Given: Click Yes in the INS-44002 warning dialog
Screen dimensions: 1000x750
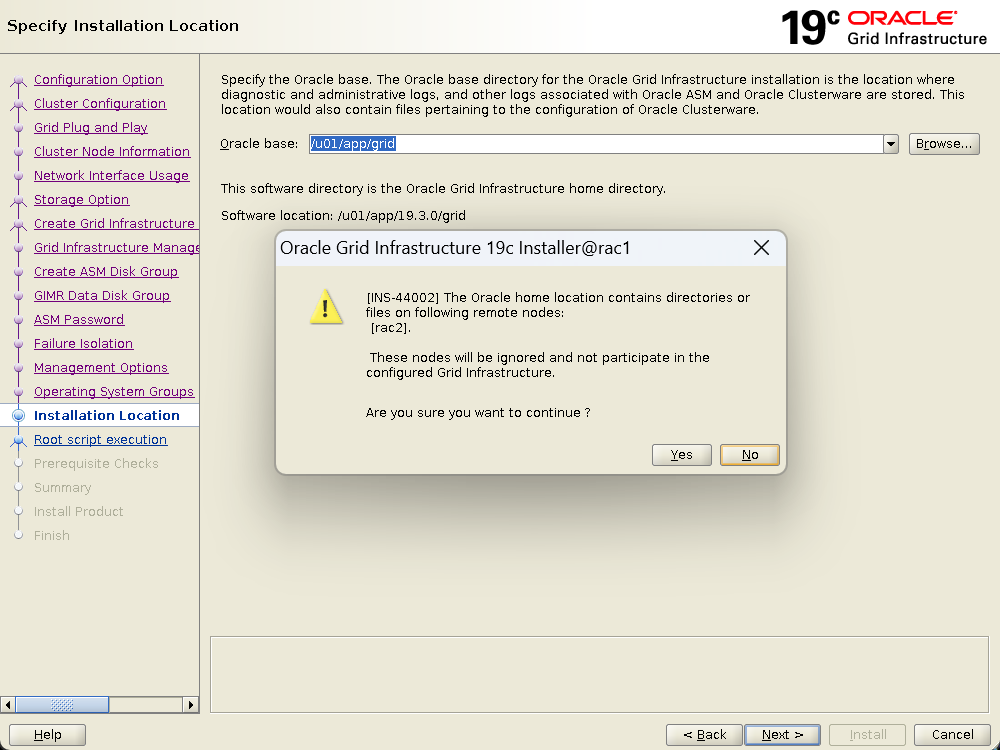Looking at the screenshot, I should (681, 455).
